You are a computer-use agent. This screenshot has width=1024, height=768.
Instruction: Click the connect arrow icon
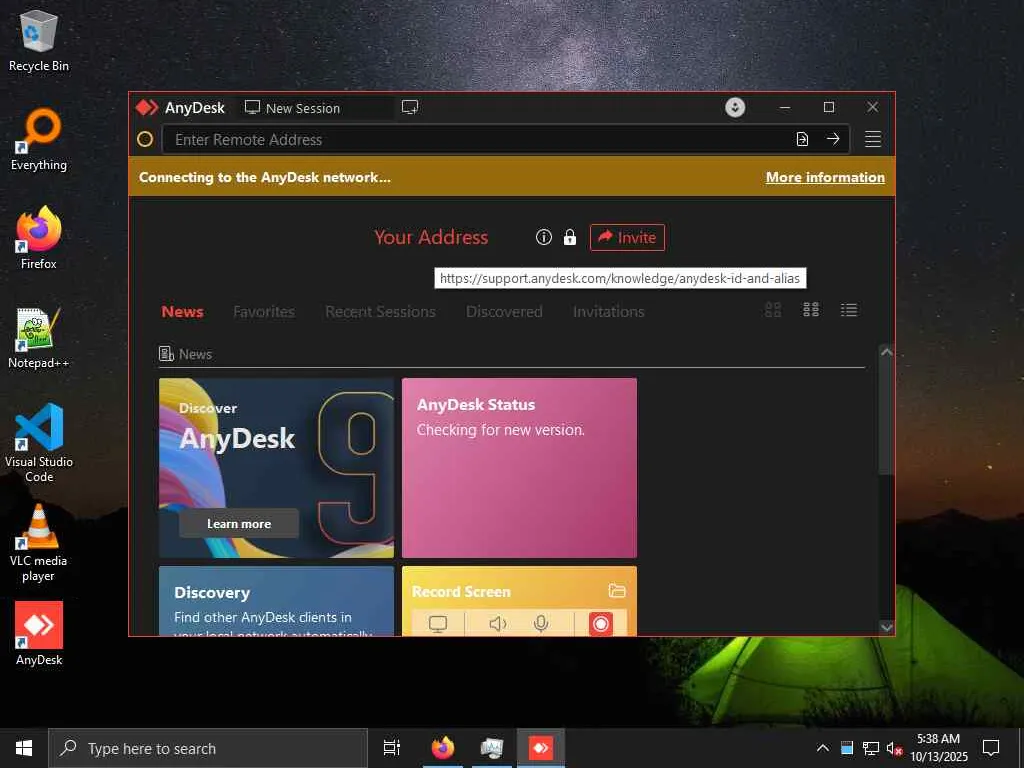pyautogui.click(x=833, y=139)
